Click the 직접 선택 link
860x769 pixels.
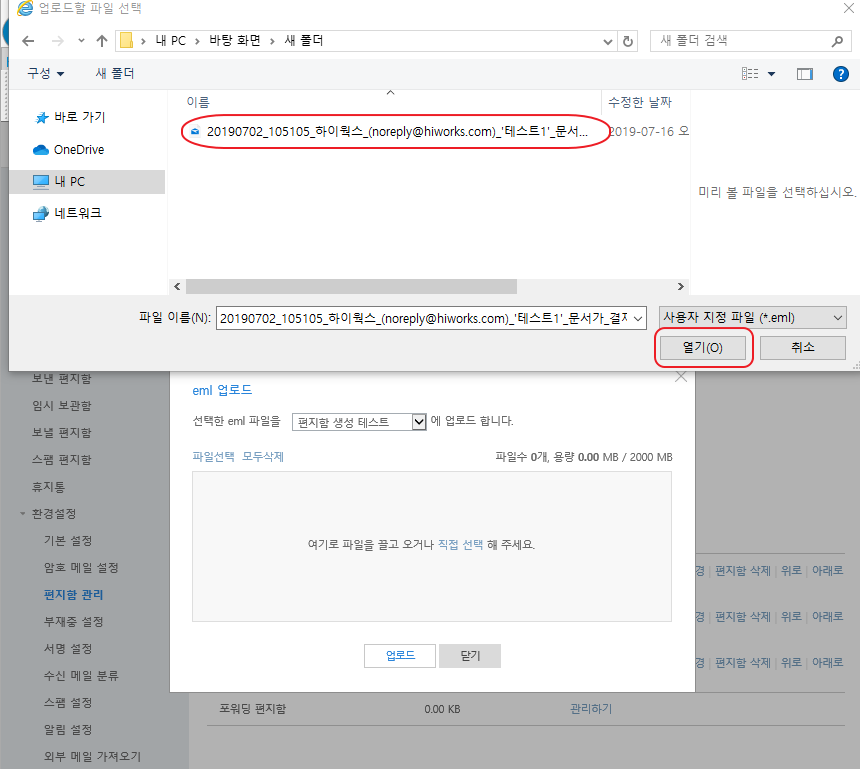pyautogui.click(x=460, y=545)
